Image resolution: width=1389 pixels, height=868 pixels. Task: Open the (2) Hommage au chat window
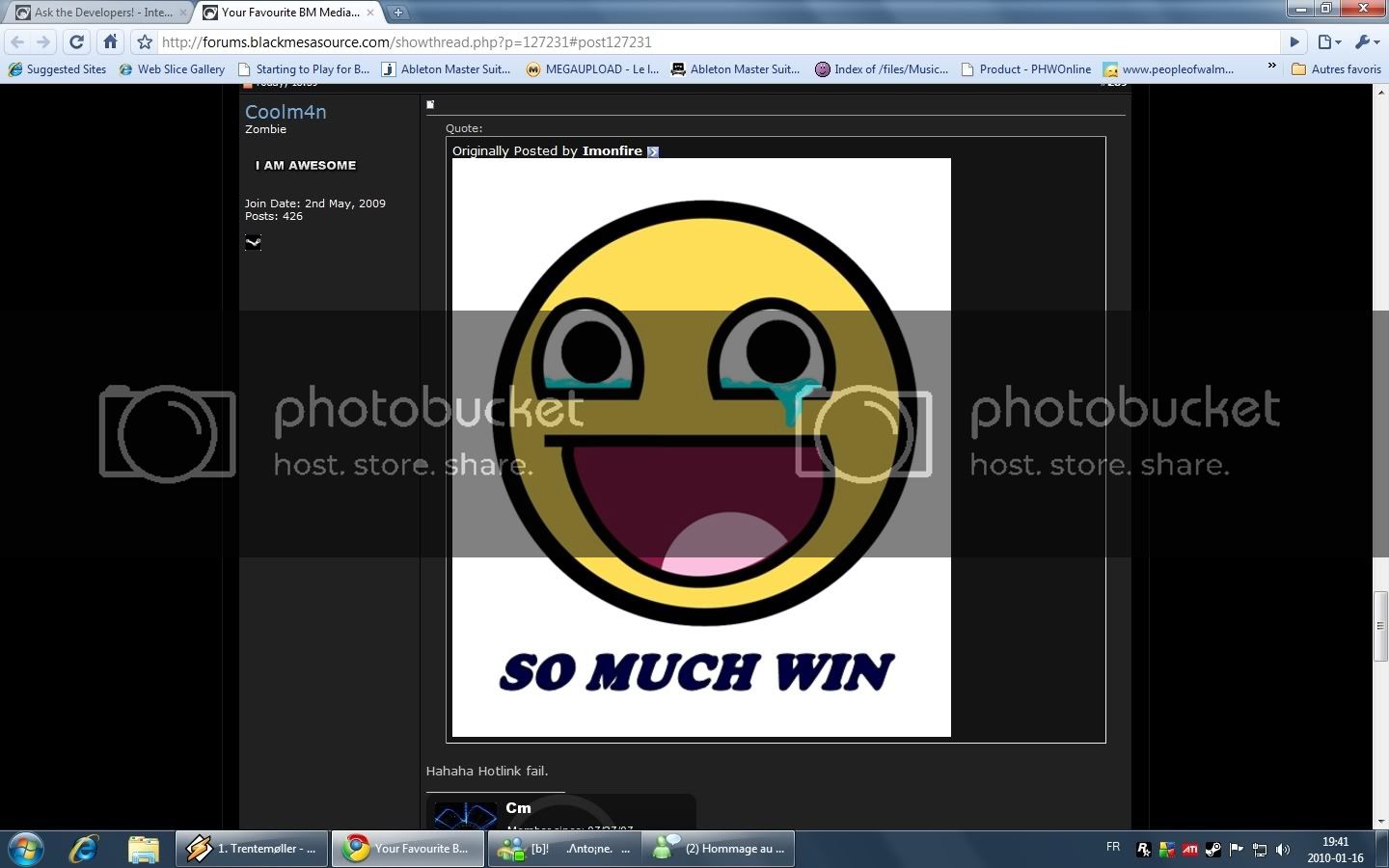click(x=719, y=849)
